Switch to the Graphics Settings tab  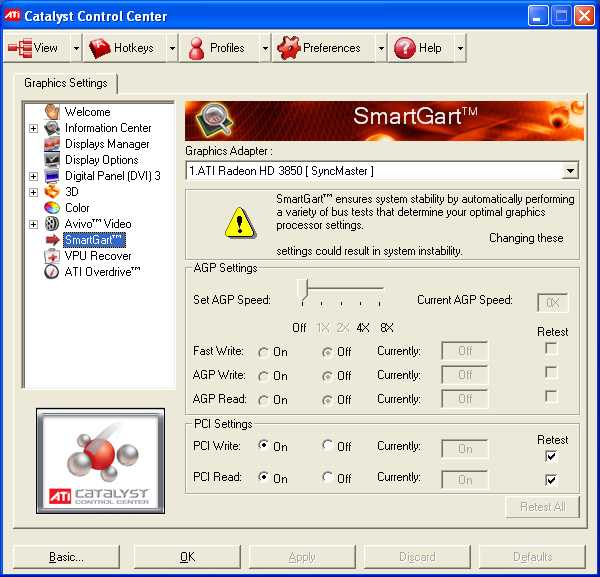(x=65, y=83)
